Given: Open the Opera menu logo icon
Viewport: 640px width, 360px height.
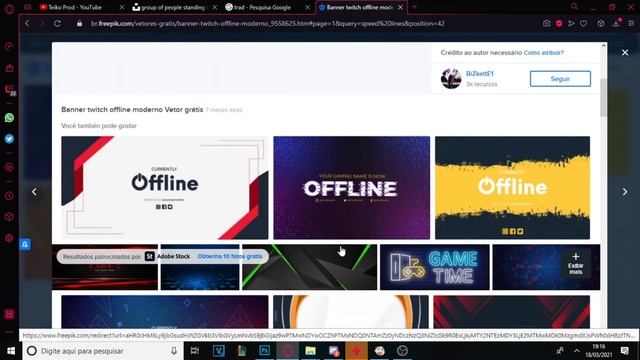Looking at the screenshot, I should (x=9, y=8).
